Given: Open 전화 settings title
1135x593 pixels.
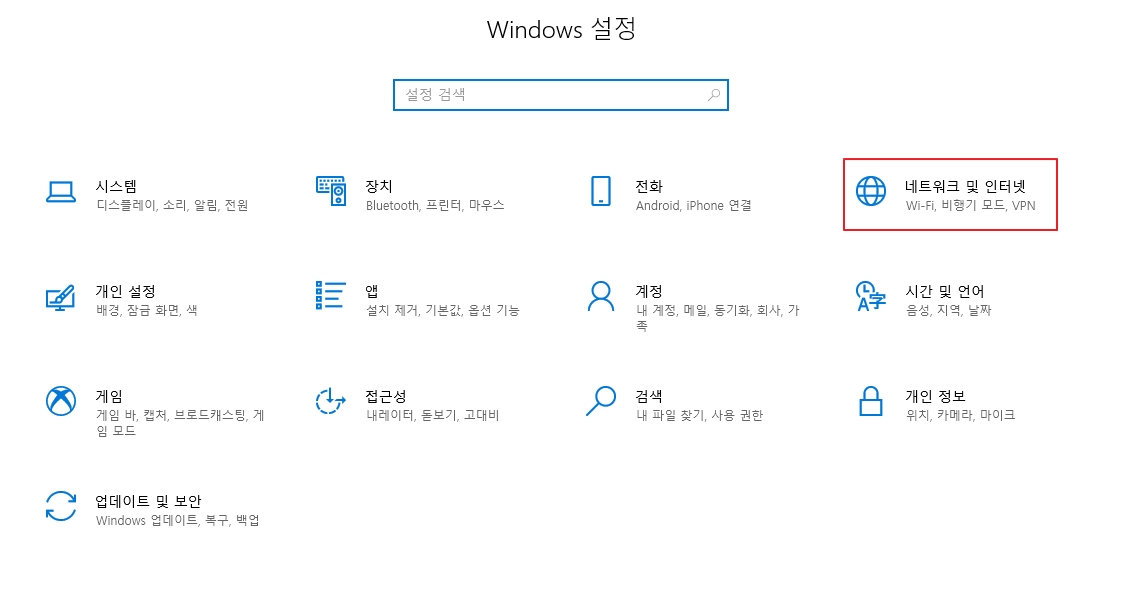Looking at the screenshot, I should click(649, 186).
